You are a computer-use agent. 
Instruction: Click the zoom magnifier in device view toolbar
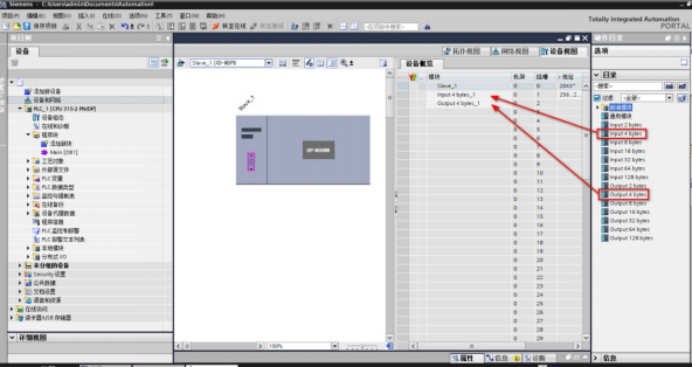tap(343, 64)
